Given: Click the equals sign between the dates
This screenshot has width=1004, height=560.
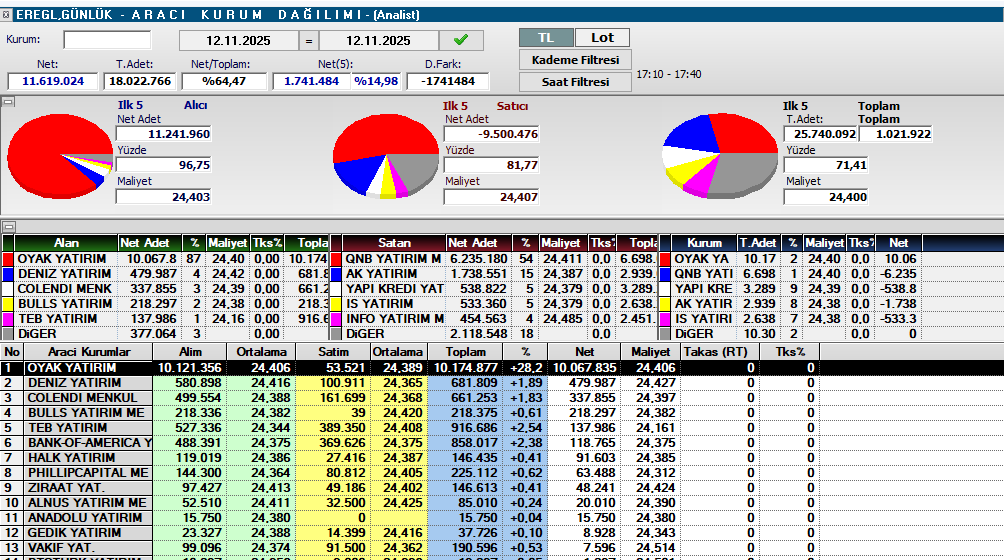Looking at the screenshot, I should (x=308, y=41).
